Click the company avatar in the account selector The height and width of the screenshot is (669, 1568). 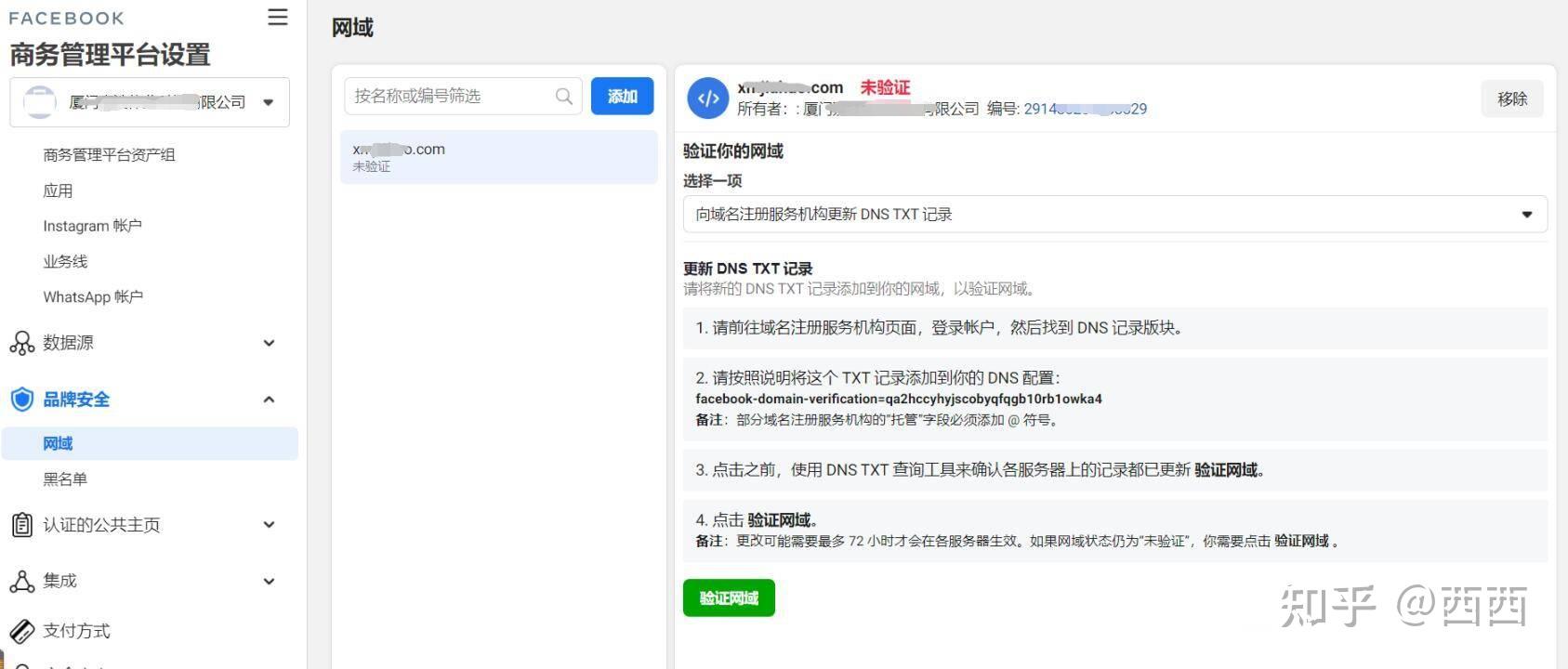click(x=39, y=102)
